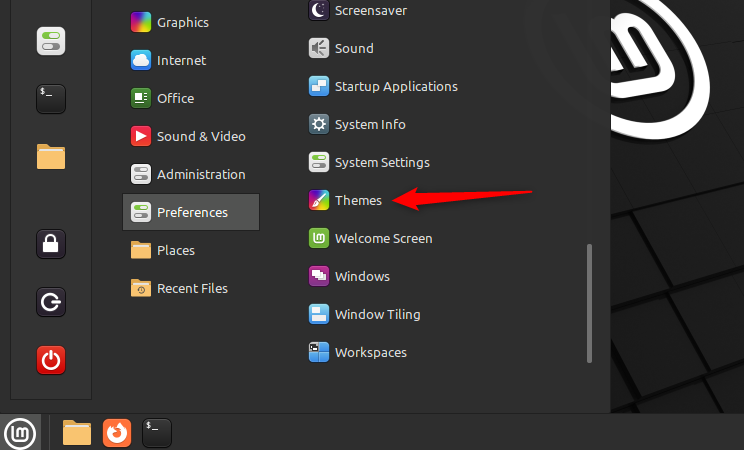This screenshot has height=450, width=744.
Task: Select the Internet category
Action: (180, 60)
